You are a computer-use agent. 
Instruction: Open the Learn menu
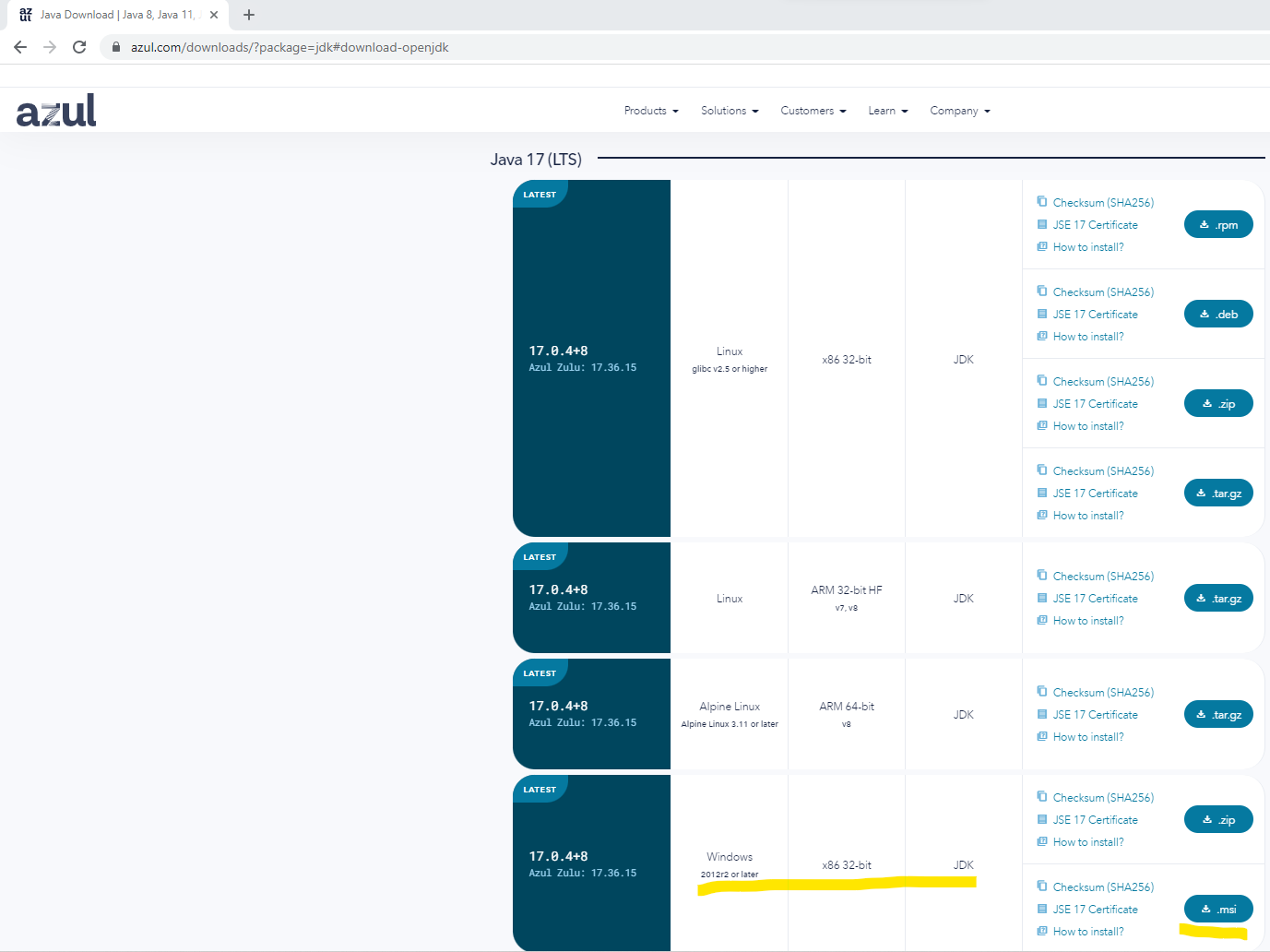(x=887, y=111)
